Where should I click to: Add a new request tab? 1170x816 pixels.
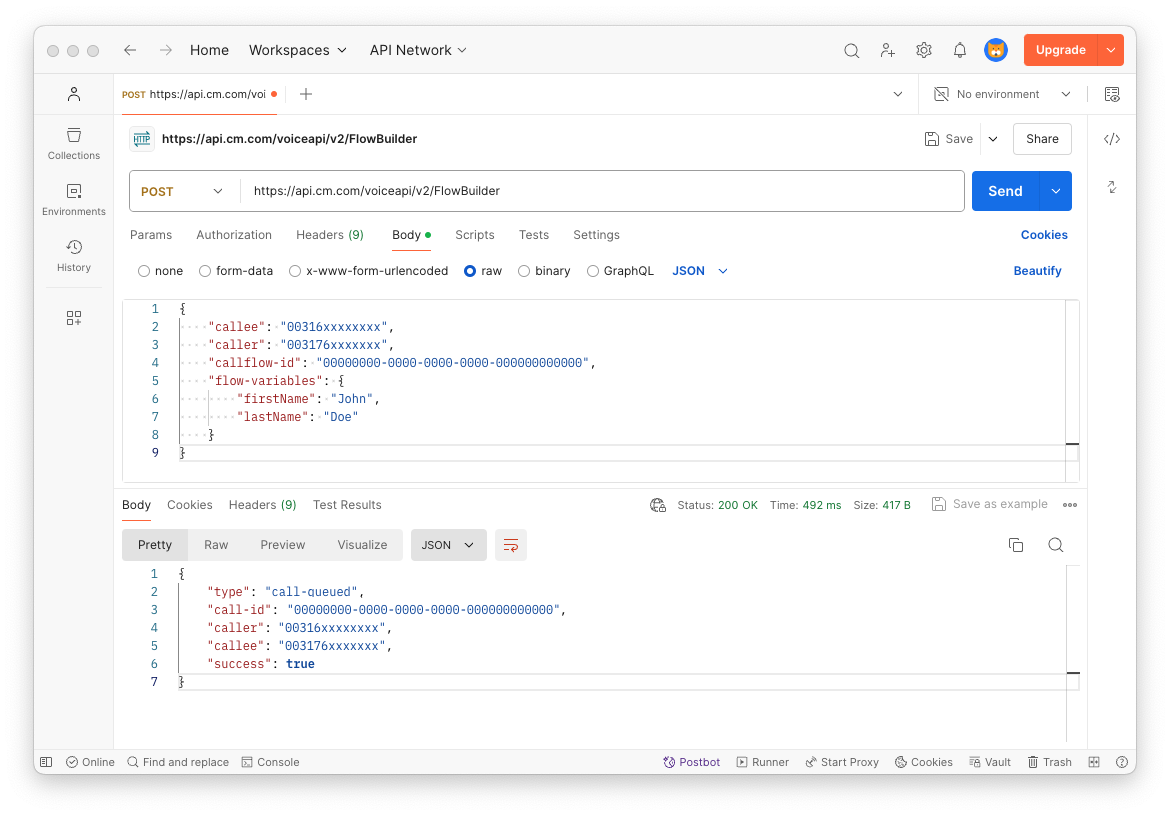[x=306, y=94]
